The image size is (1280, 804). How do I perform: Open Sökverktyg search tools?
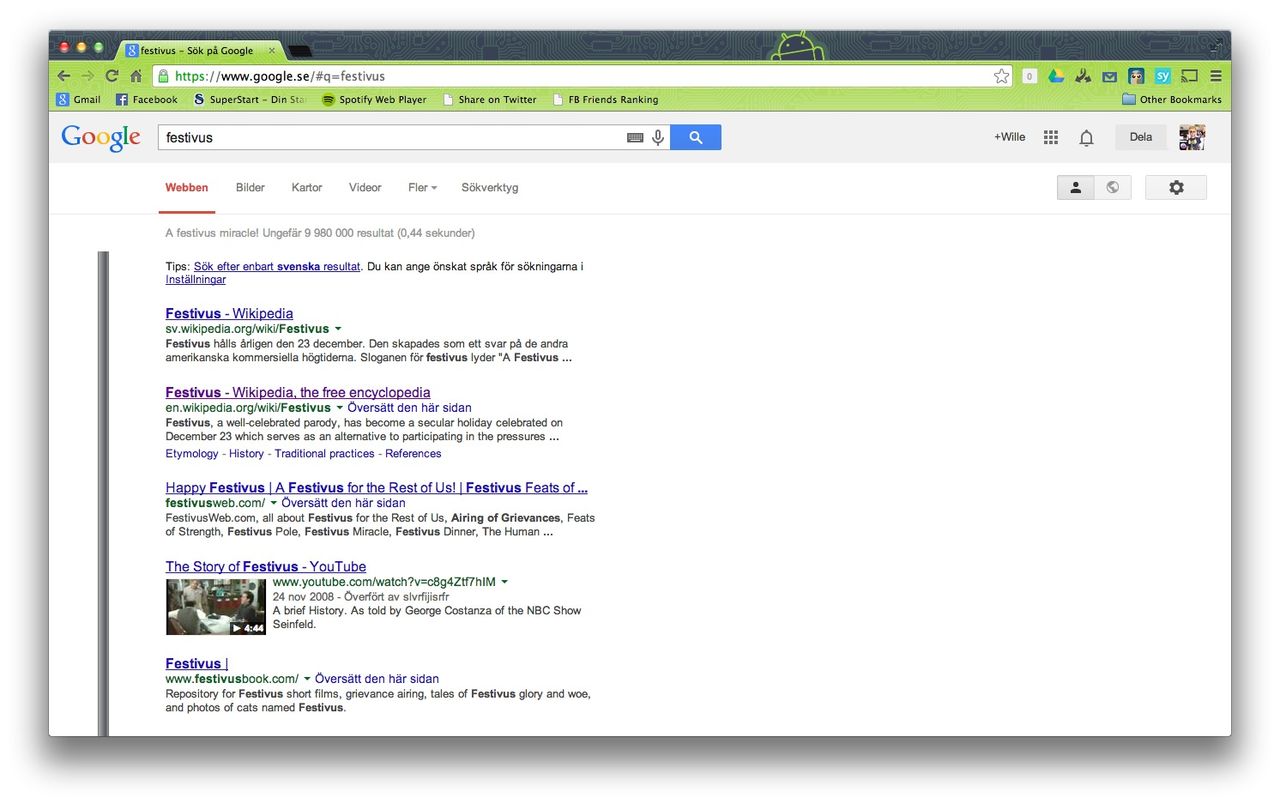(490, 188)
